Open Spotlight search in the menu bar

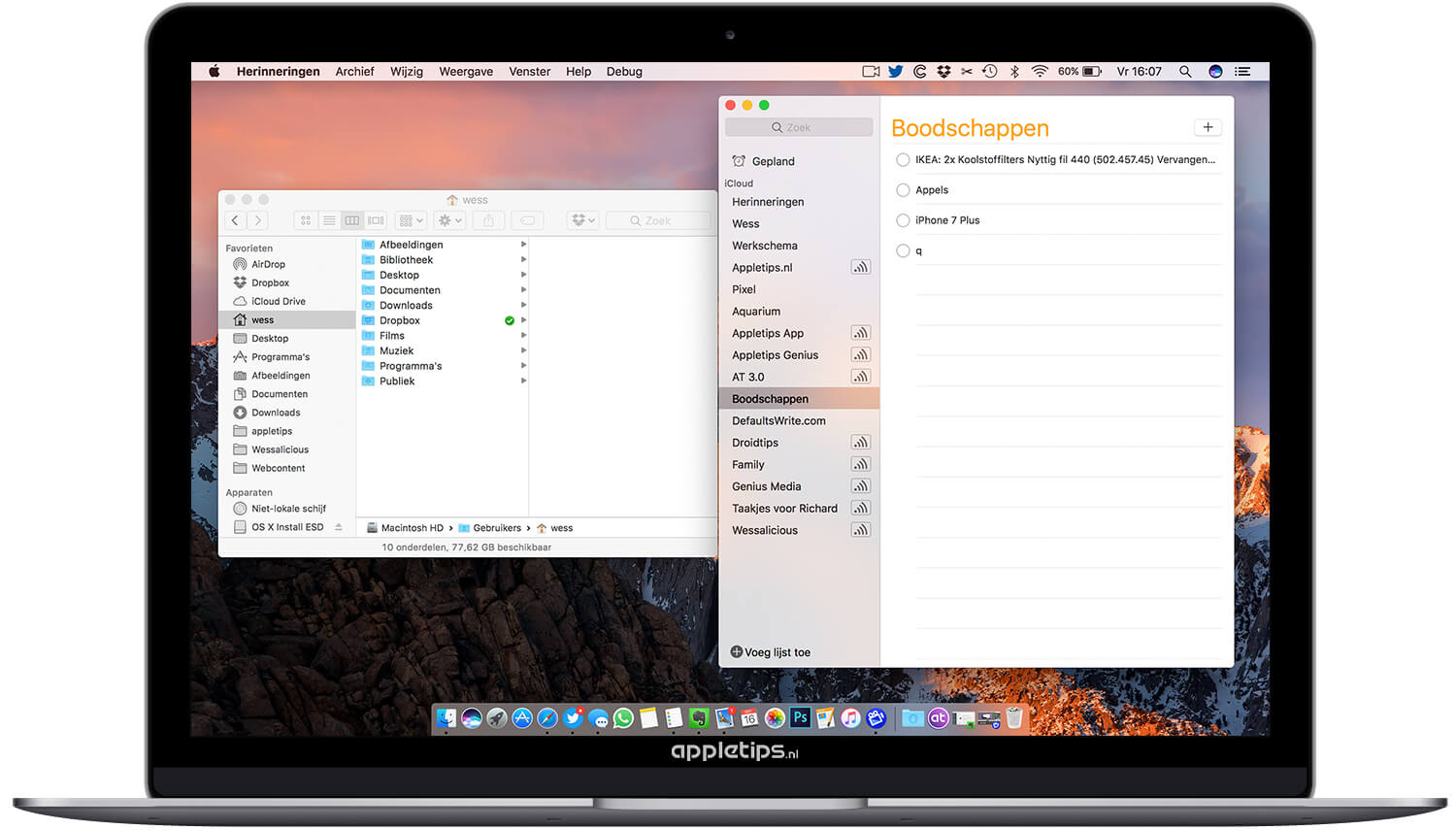1185,72
